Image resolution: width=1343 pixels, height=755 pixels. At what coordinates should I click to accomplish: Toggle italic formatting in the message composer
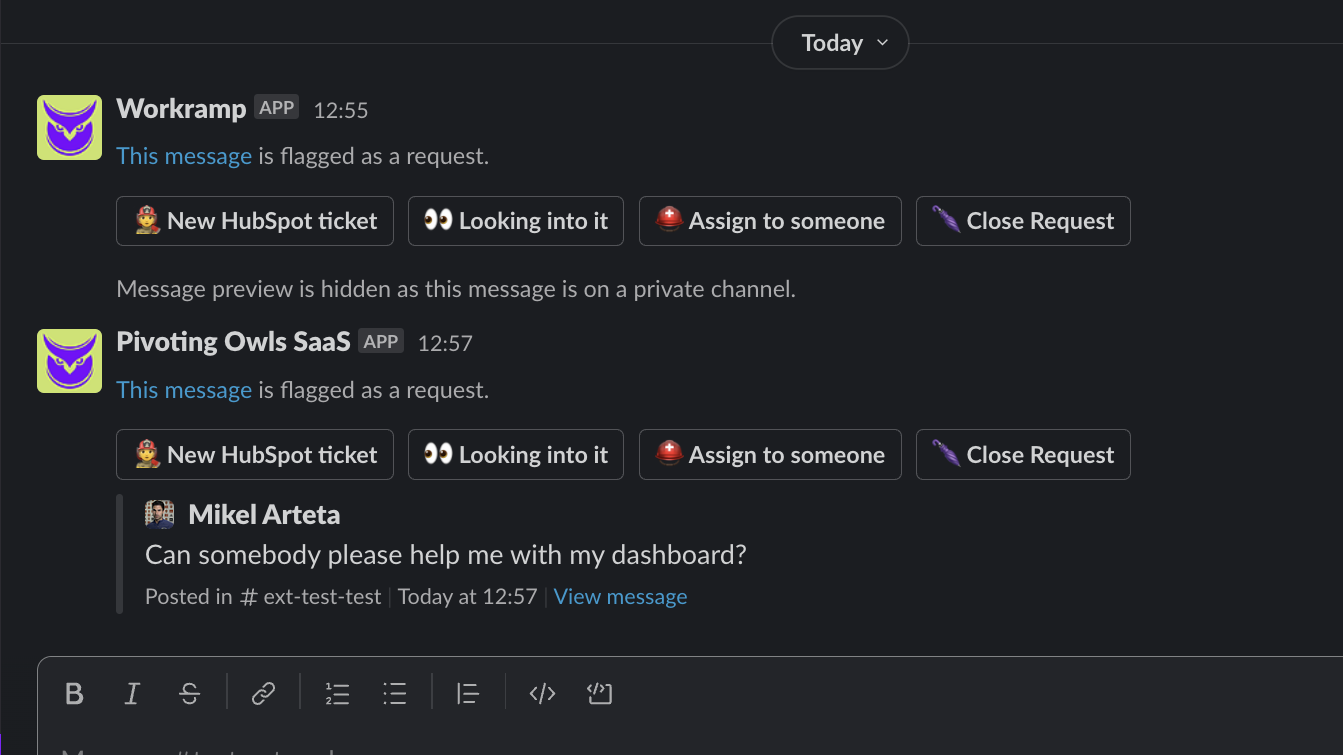tap(132, 693)
